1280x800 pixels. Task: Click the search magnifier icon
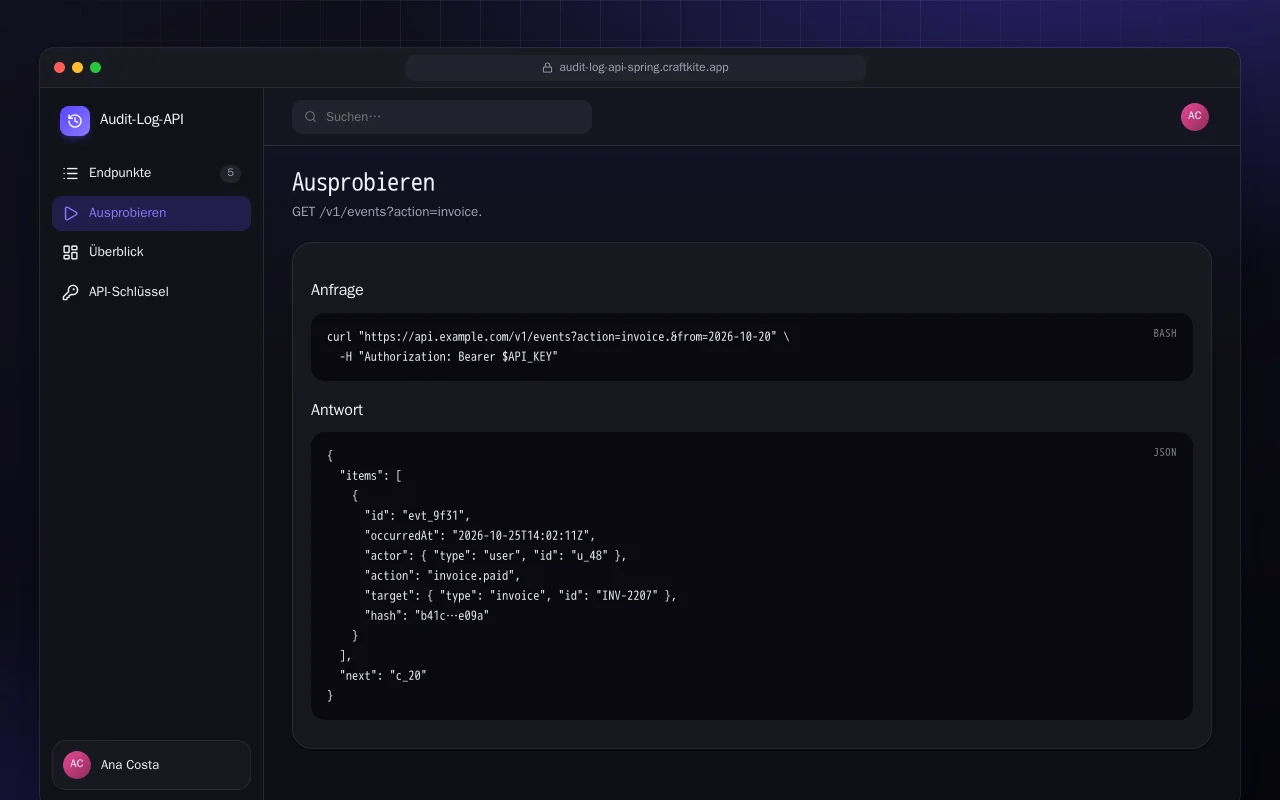[311, 117]
